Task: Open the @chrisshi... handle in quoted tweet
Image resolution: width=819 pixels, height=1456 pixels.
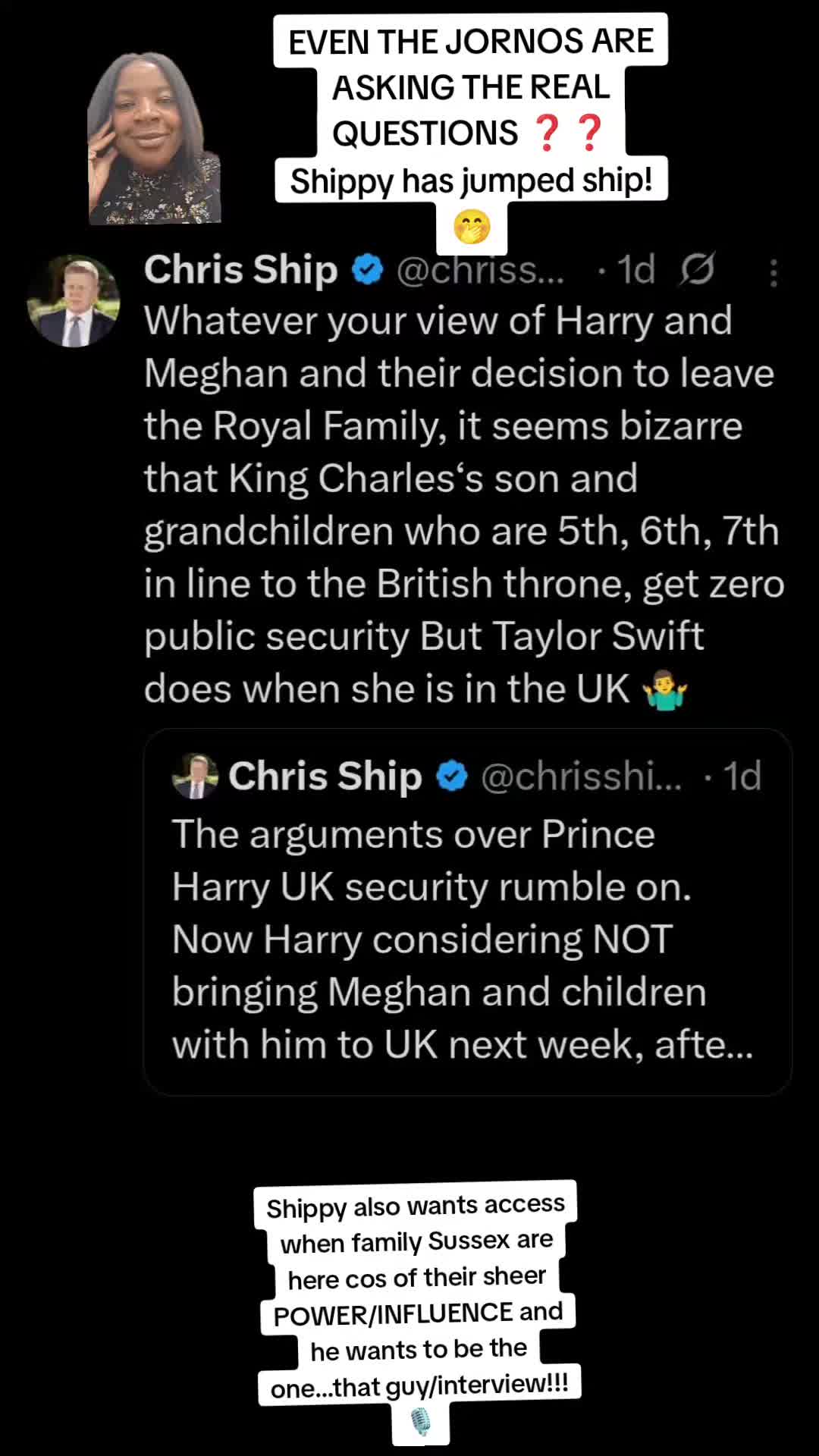Action: (x=582, y=776)
